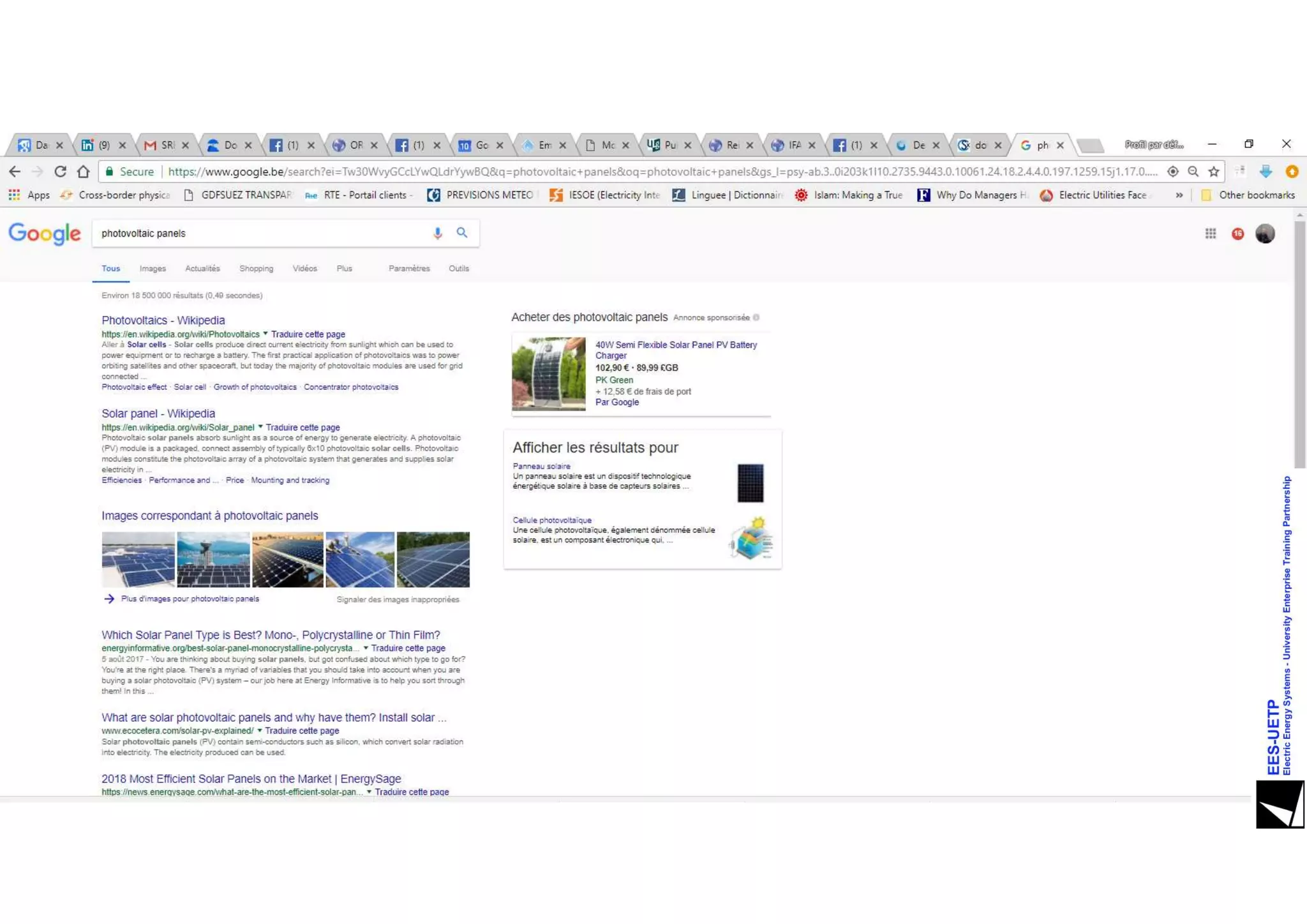This screenshot has width=1307, height=924.
Task: Switch to the Shopping search tab
Action: [256, 269]
